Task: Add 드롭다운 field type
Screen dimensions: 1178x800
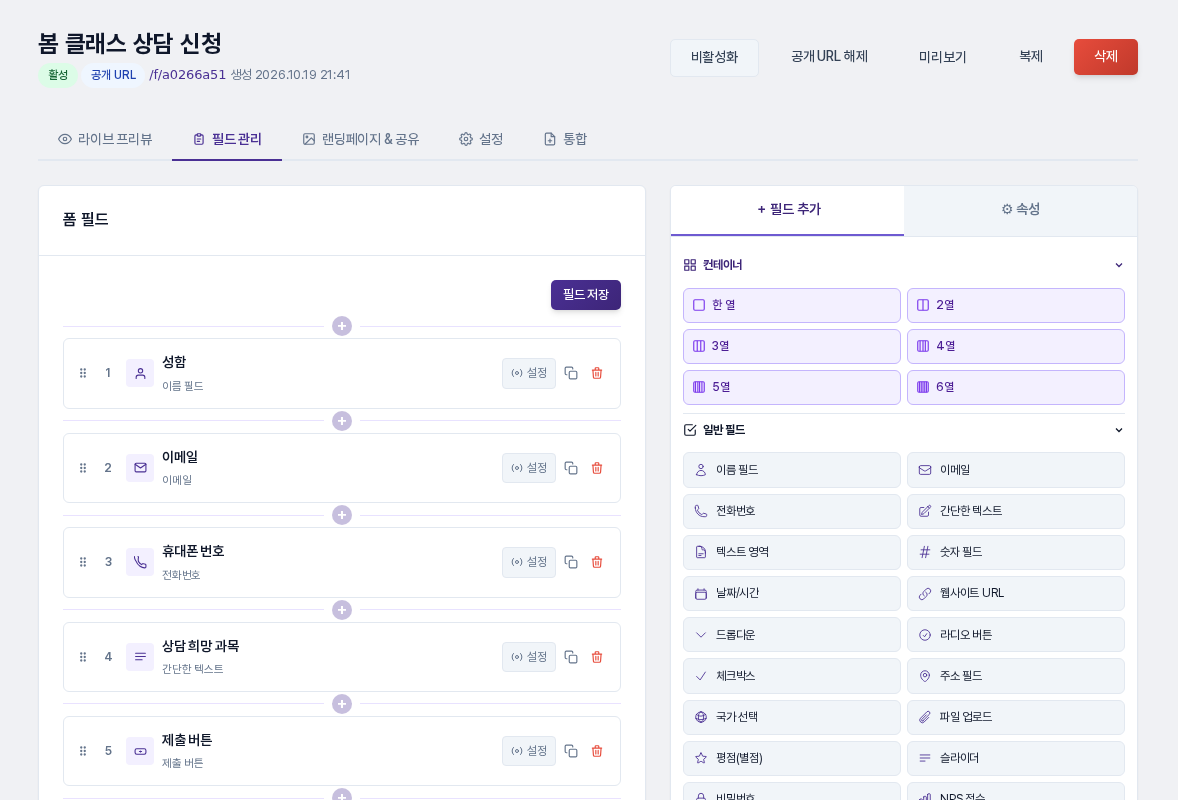Action: point(792,635)
